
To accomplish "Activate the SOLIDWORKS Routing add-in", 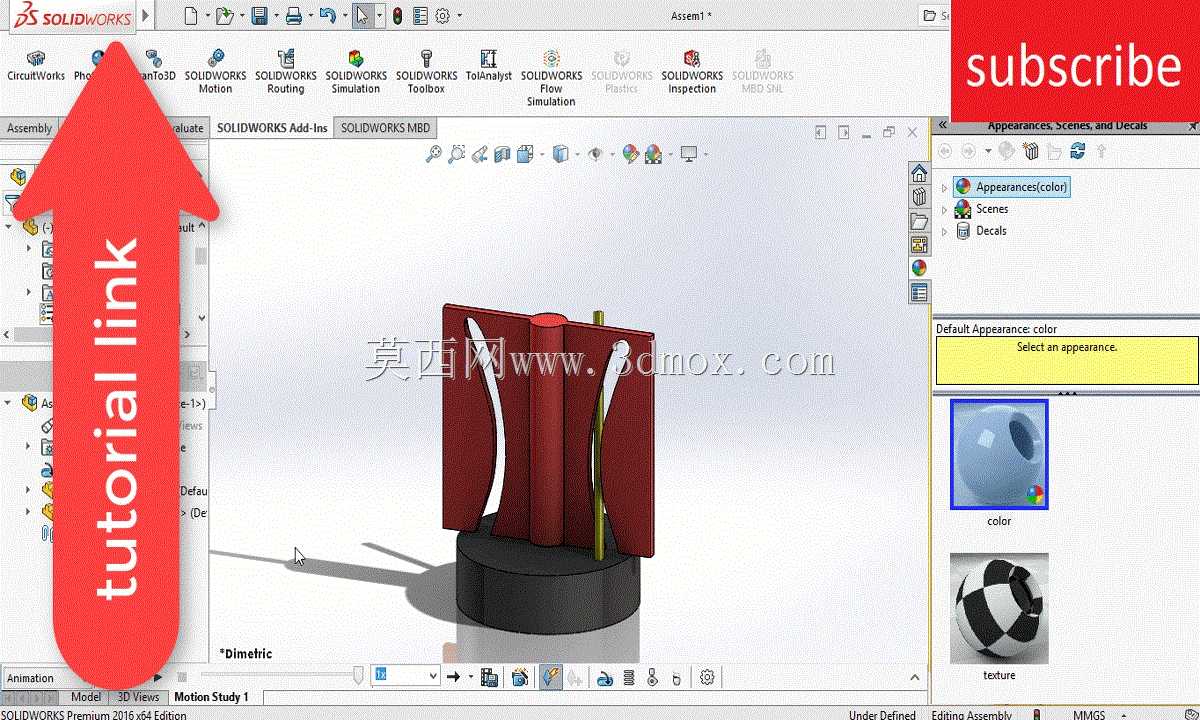I will pyautogui.click(x=285, y=72).
